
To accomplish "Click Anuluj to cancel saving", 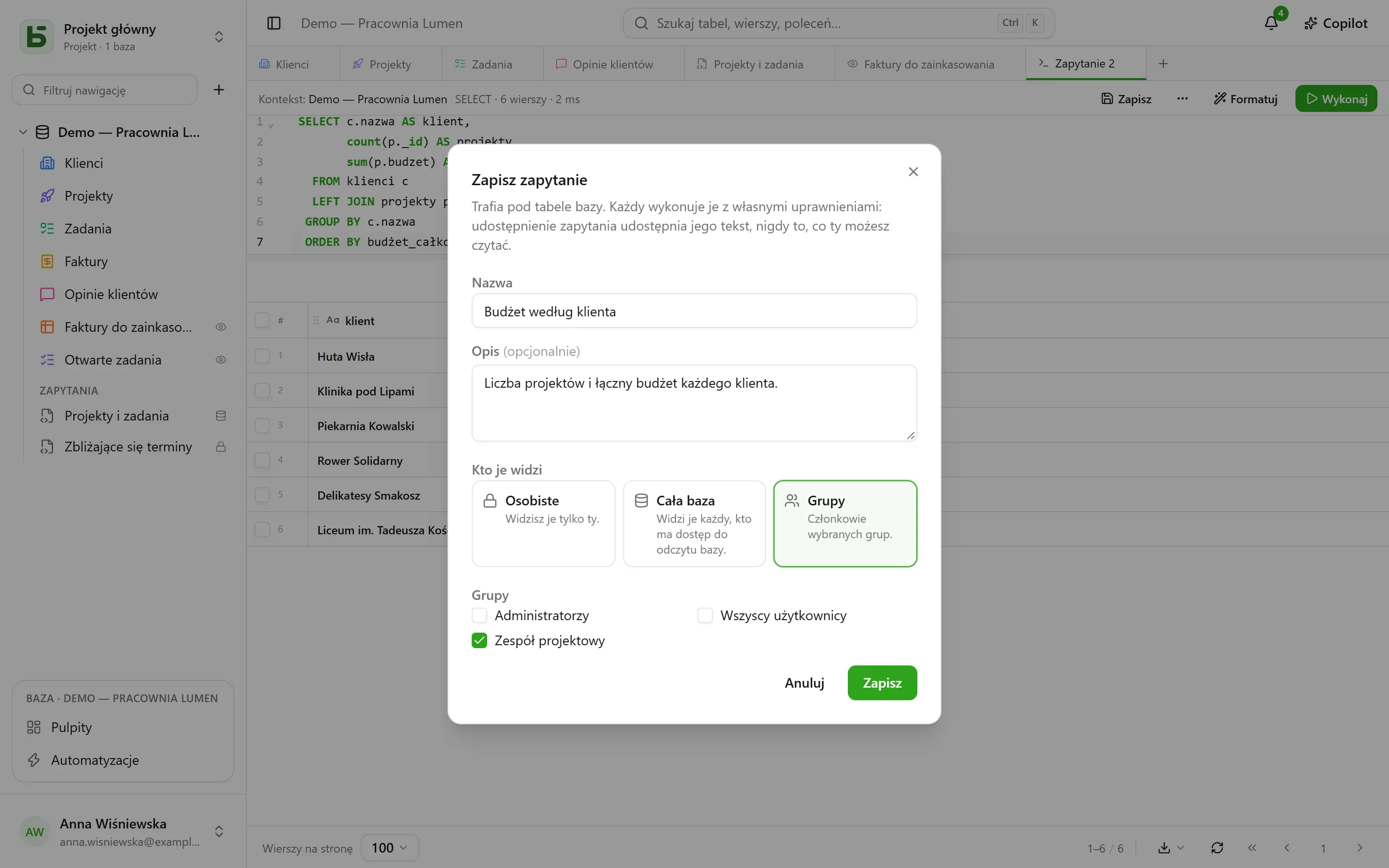I will tap(804, 682).
